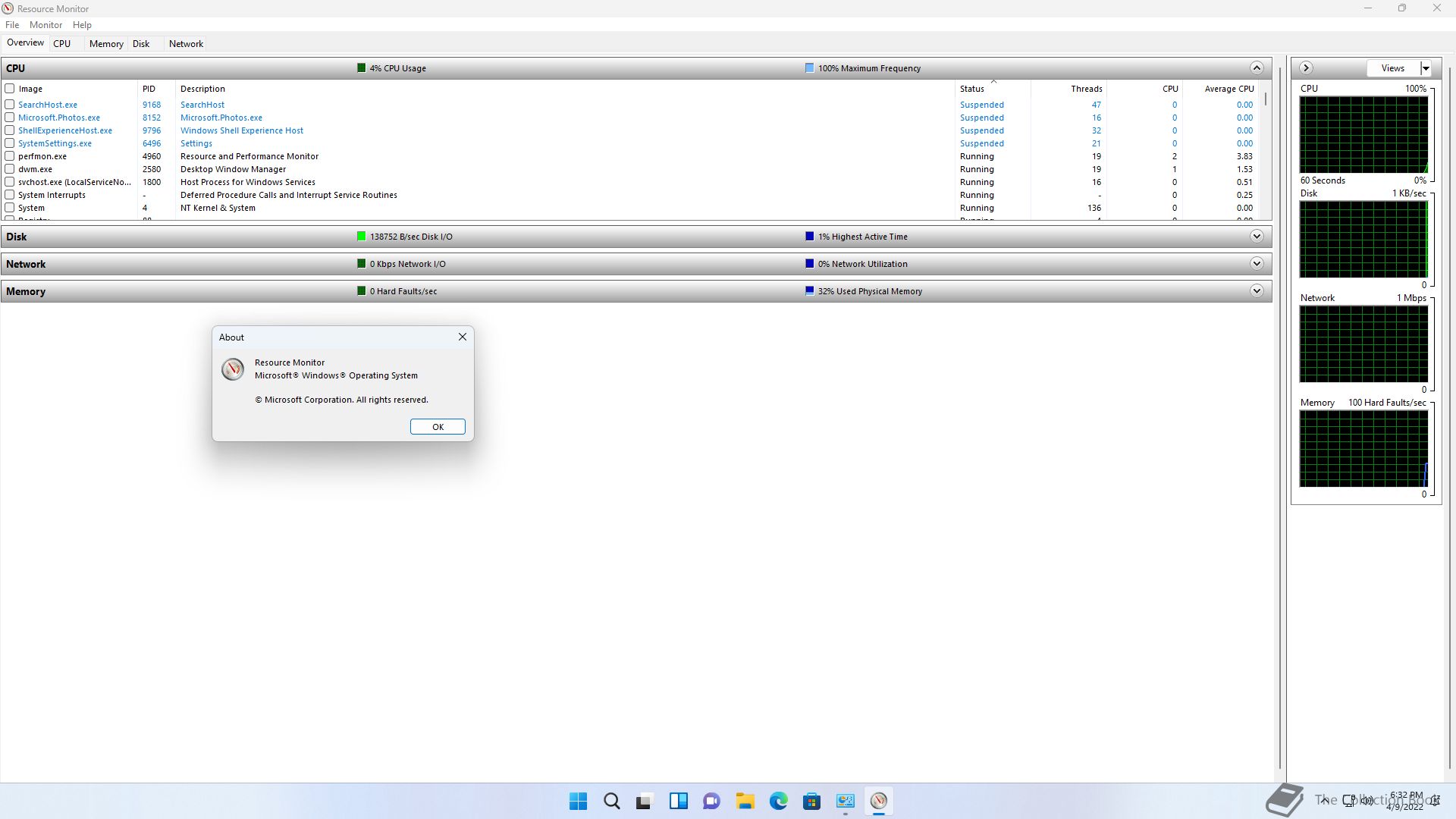Sort by Average CPU column header
The width and height of the screenshot is (1456, 819).
pos(1221,89)
